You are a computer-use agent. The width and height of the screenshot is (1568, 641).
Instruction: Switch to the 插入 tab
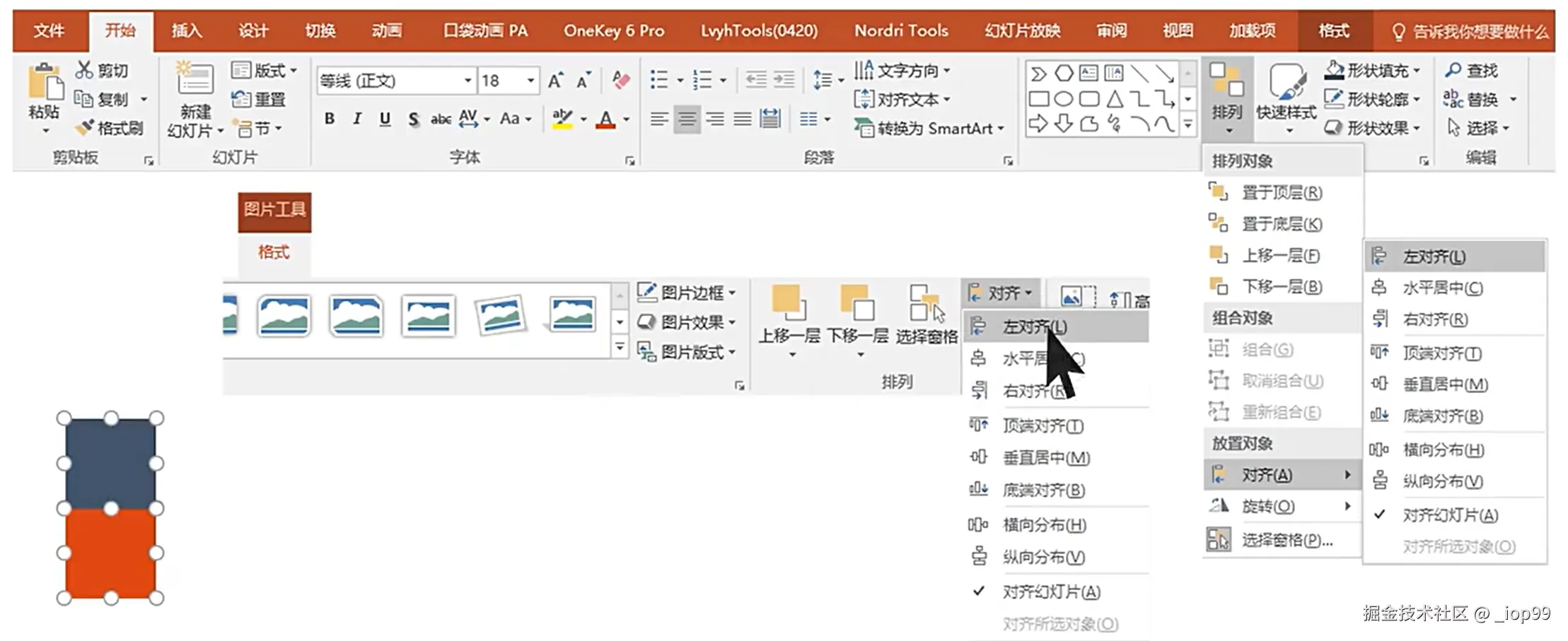tap(187, 30)
